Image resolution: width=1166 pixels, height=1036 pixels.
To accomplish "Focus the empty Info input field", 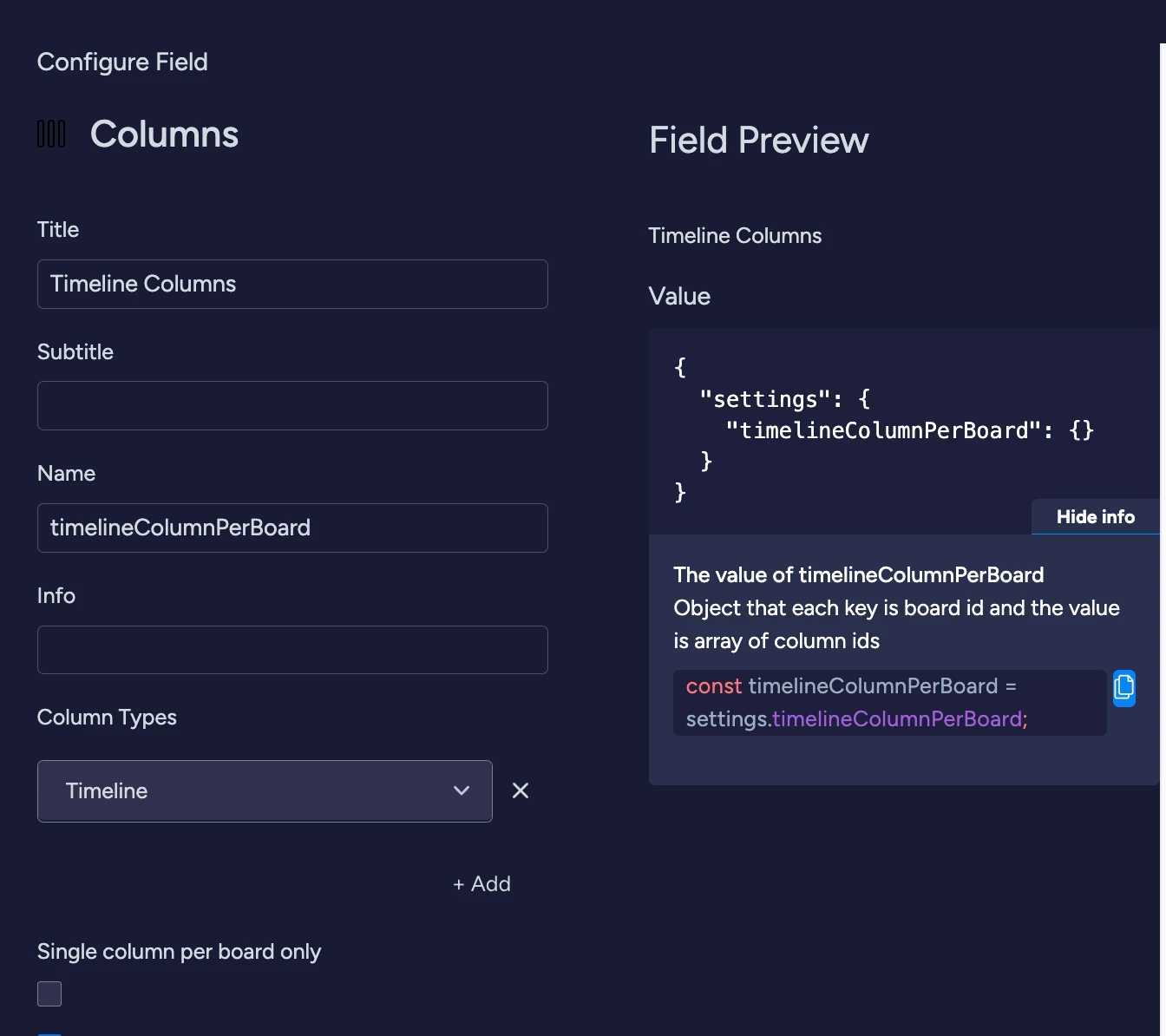I will (x=292, y=650).
